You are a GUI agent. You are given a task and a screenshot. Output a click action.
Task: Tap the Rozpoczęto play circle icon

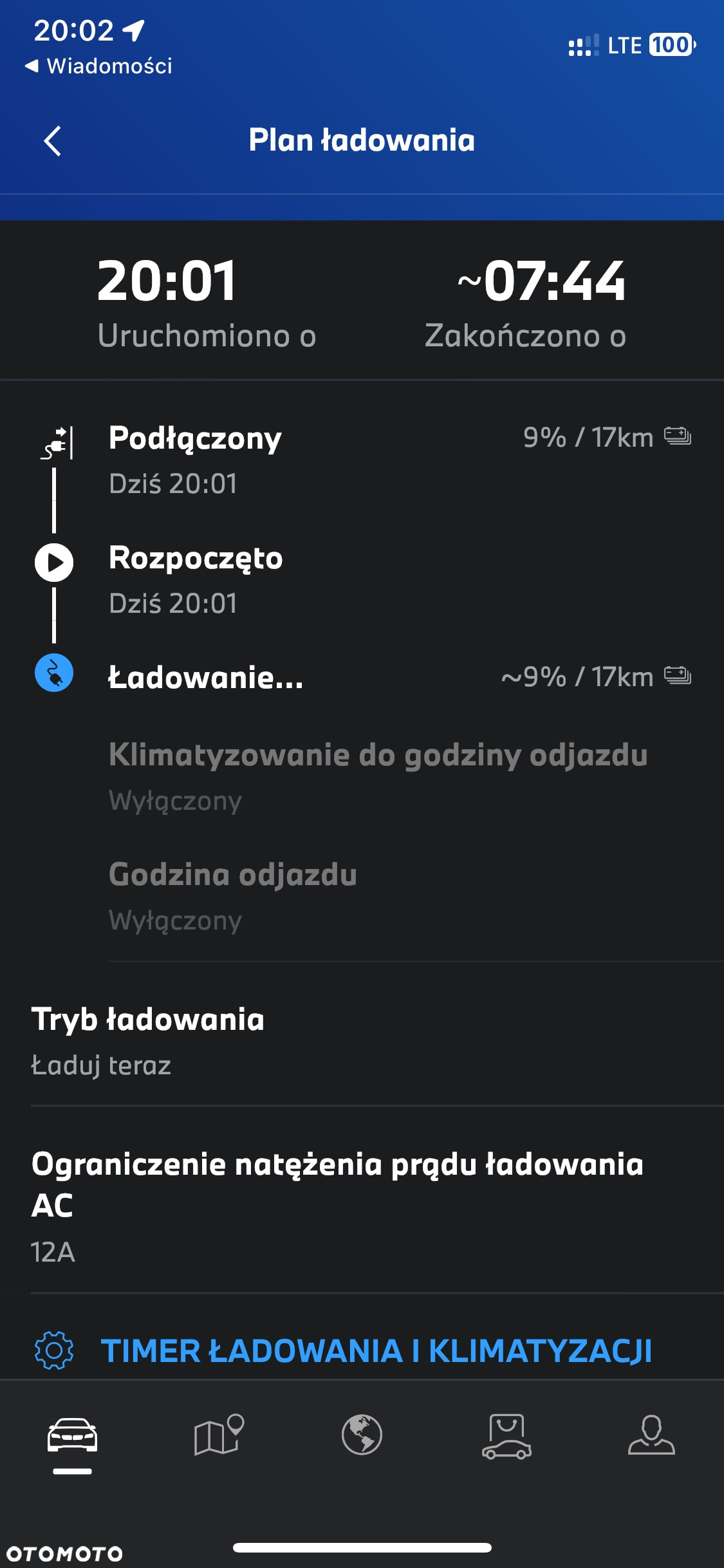point(54,563)
